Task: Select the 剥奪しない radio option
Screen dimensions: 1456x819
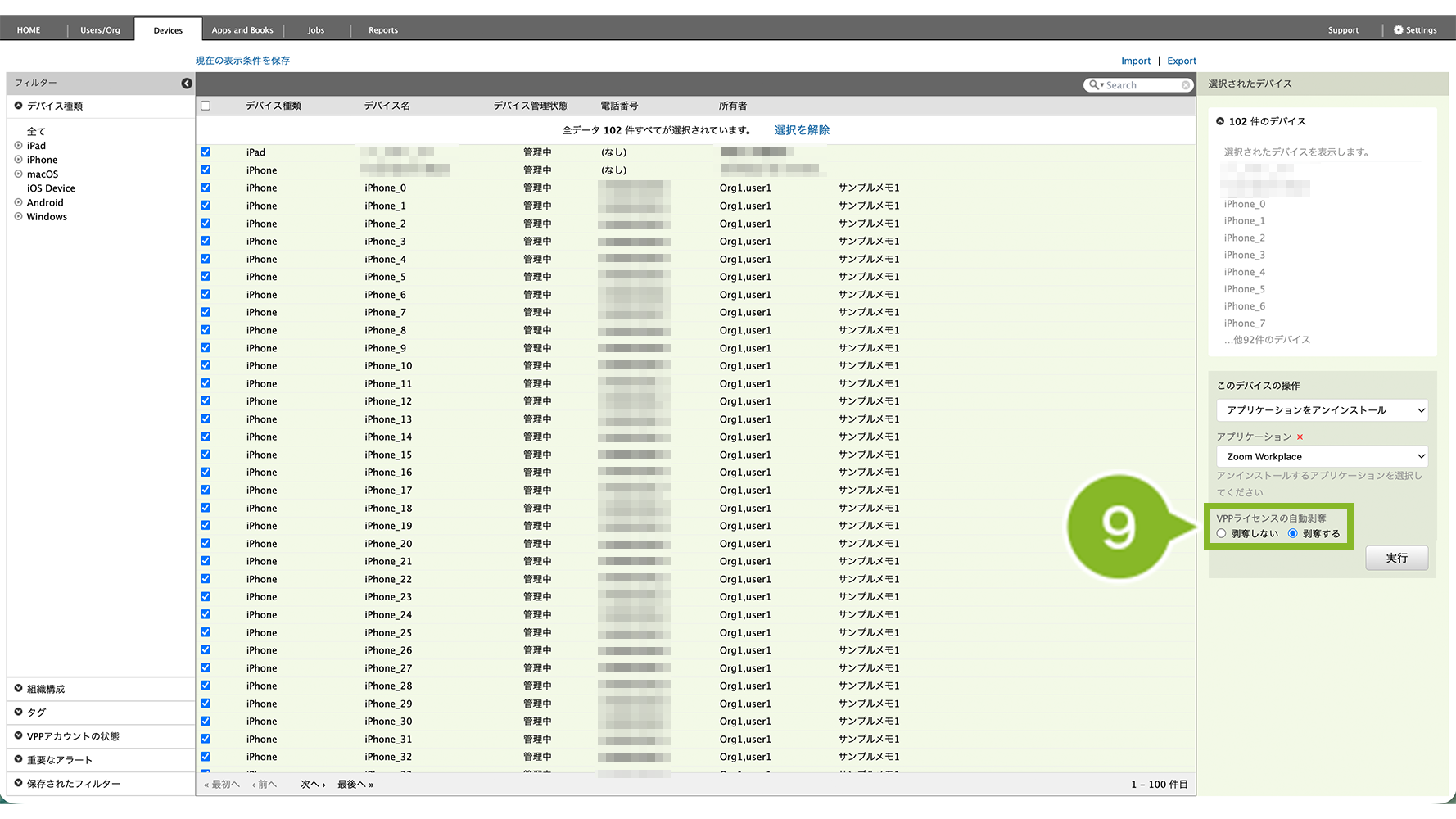Action: [1222, 534]
